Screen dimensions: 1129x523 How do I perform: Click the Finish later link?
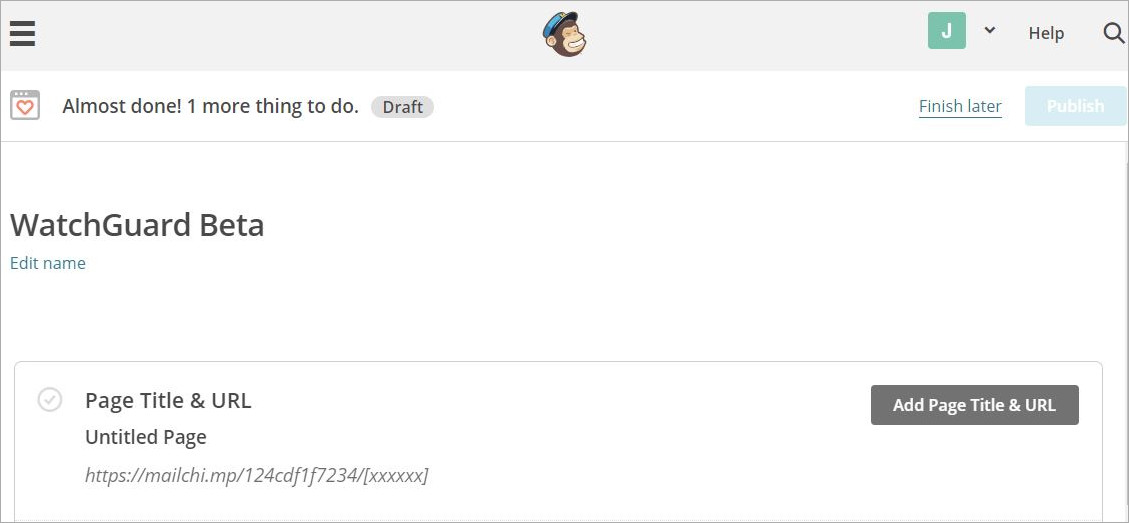click(x=960, y=106)
